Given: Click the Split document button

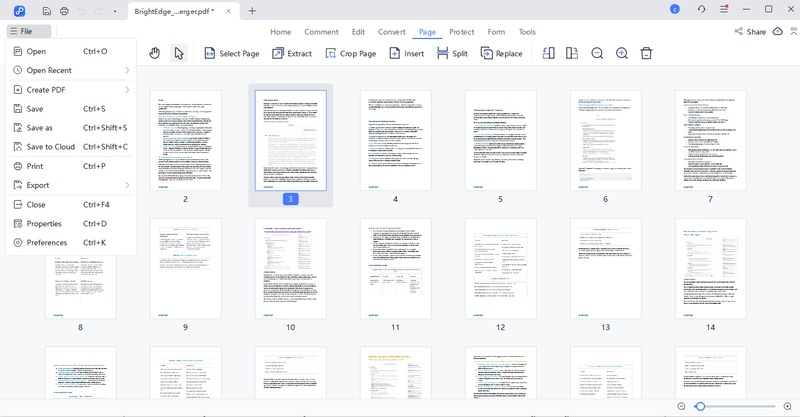Looking at the screenshot, I should pos(453,54).
